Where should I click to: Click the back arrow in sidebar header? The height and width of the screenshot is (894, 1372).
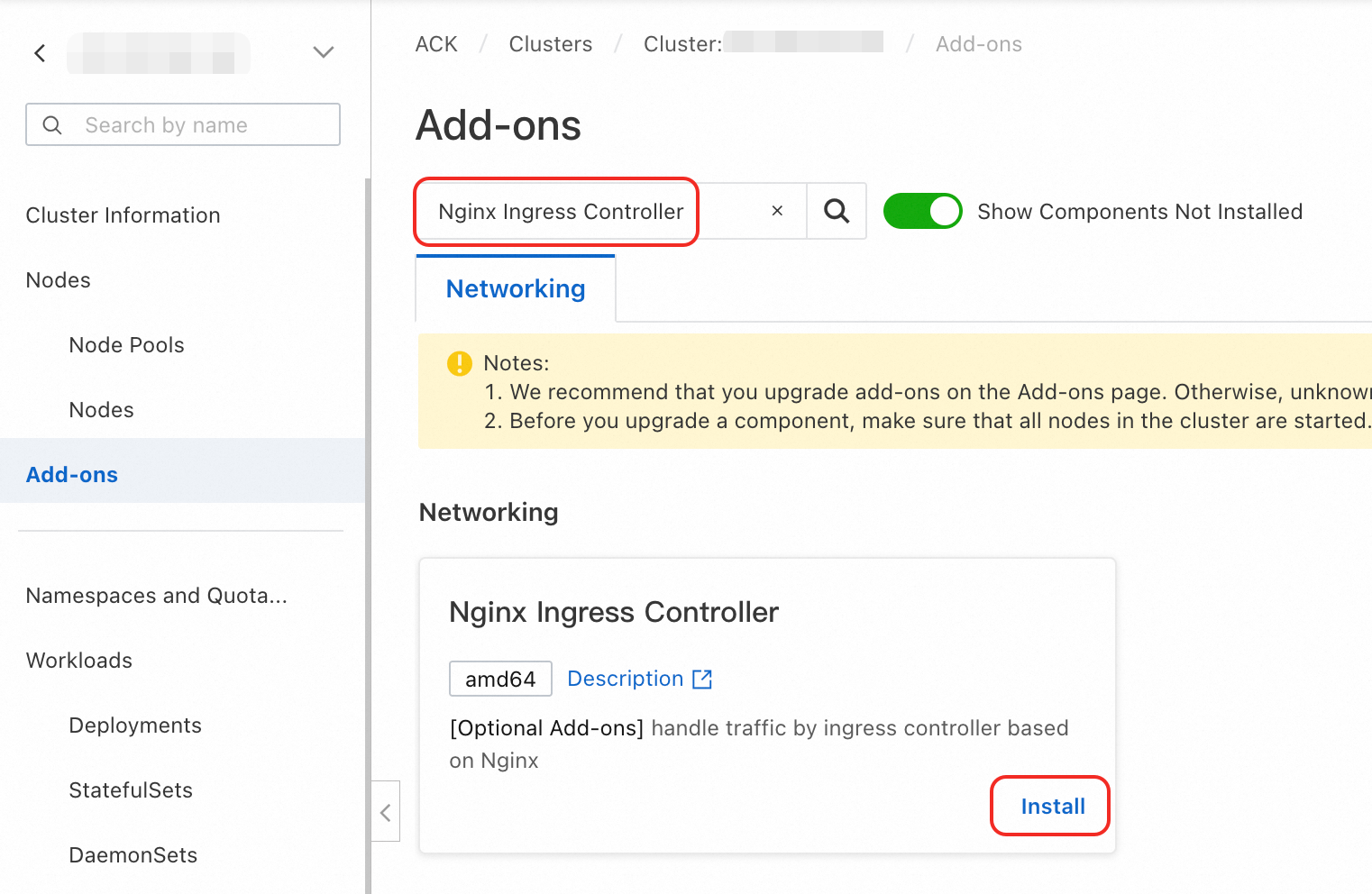[40, 53]
